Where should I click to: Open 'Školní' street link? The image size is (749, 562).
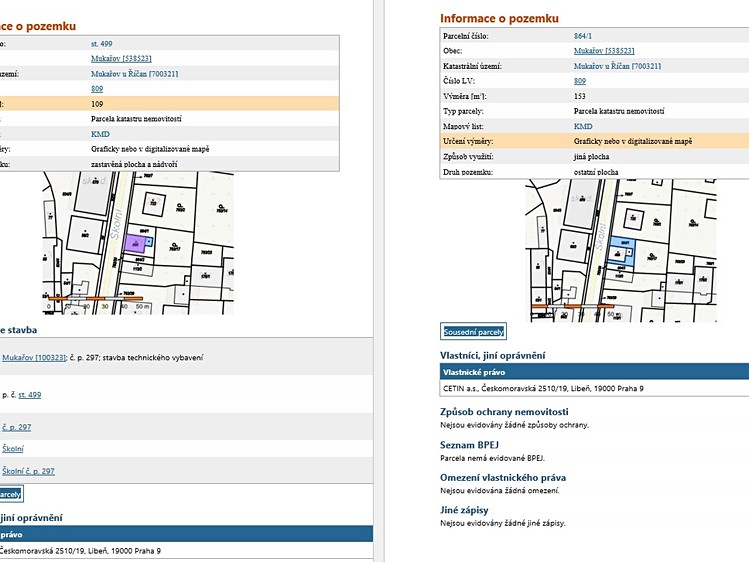(13, 449)
